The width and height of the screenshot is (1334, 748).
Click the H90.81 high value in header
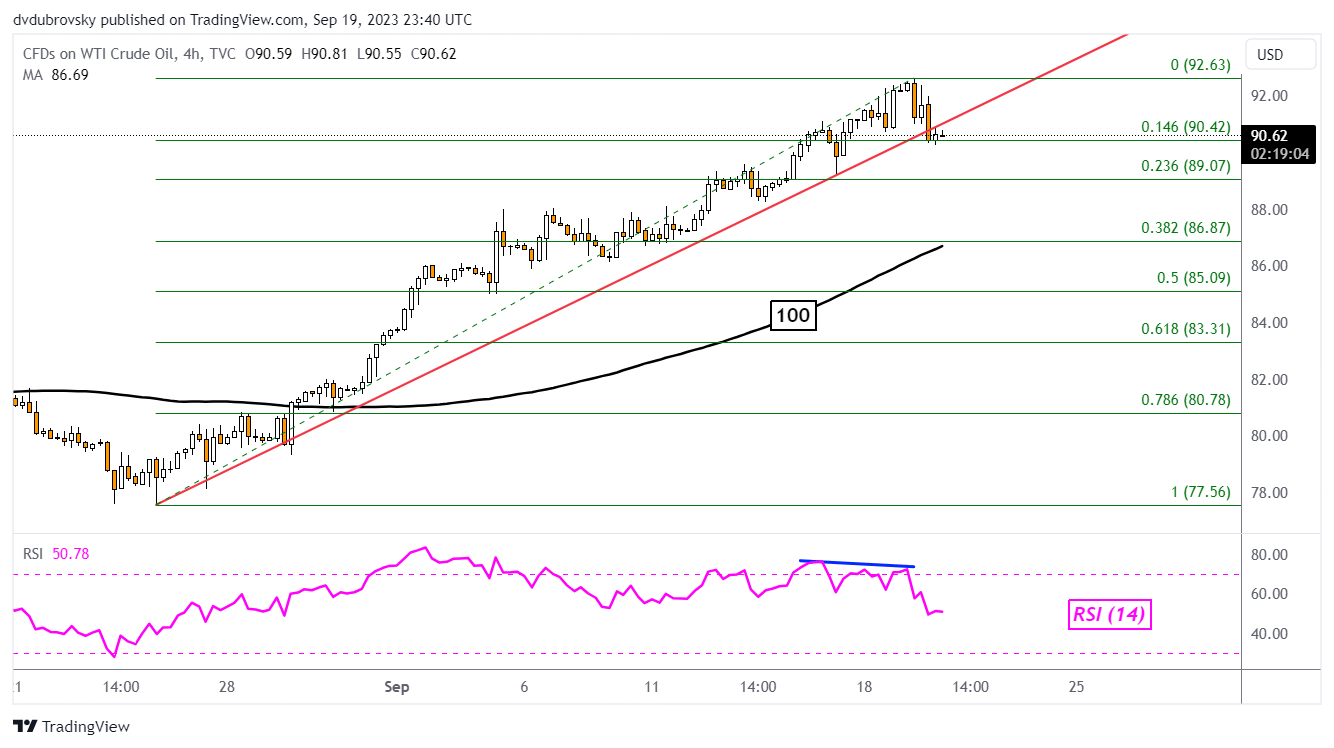(324, 54)
